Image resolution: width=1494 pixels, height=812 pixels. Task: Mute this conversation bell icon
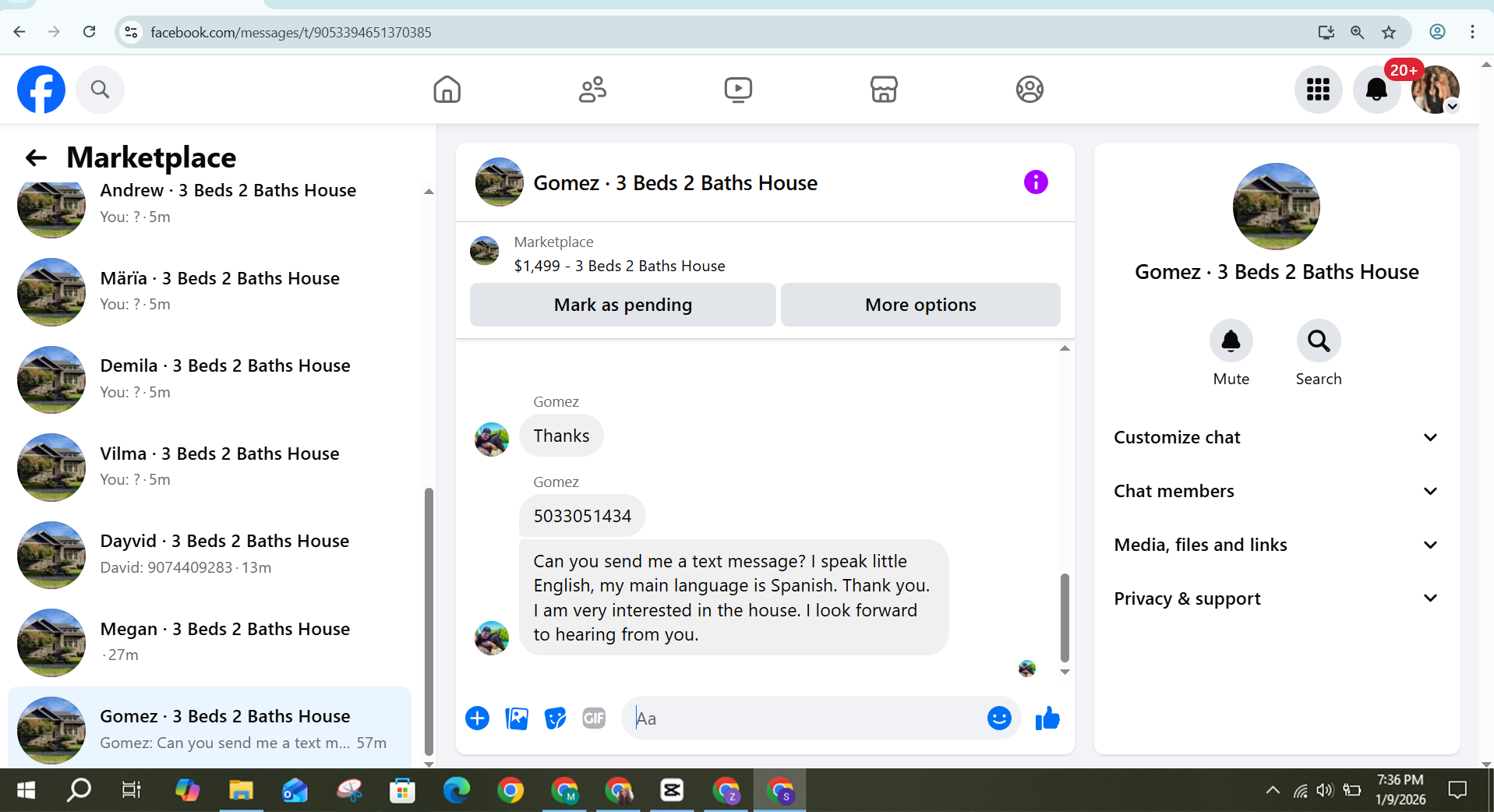point(1231,341)
